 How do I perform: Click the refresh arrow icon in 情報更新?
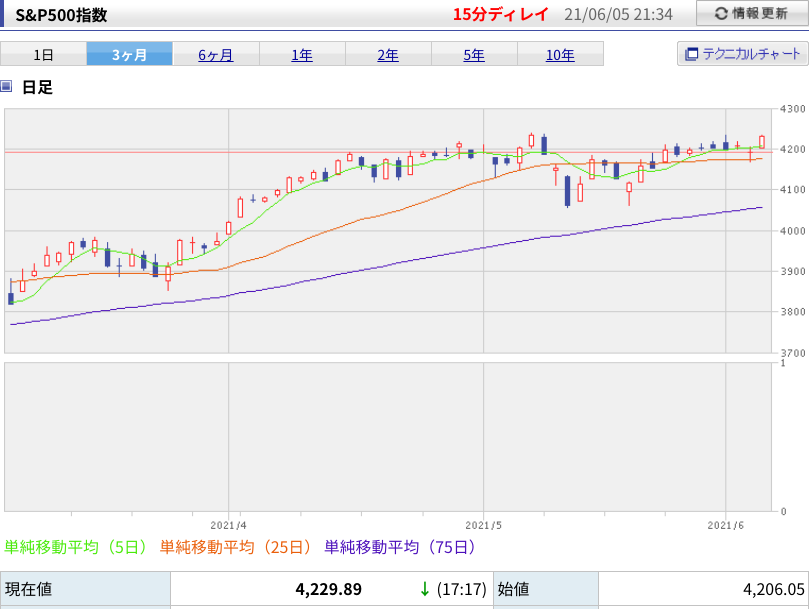click(721, 13)
